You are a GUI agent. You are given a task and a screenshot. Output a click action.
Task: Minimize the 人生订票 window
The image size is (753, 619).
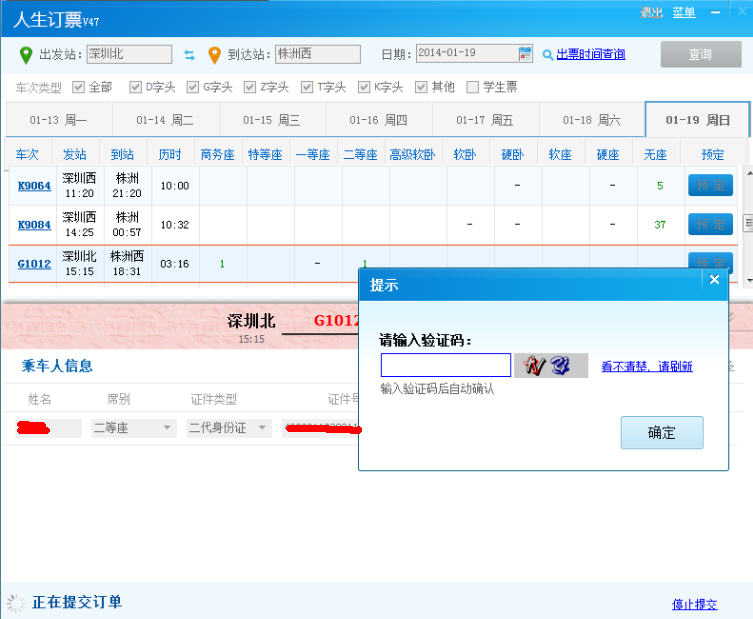pos(716,12)
